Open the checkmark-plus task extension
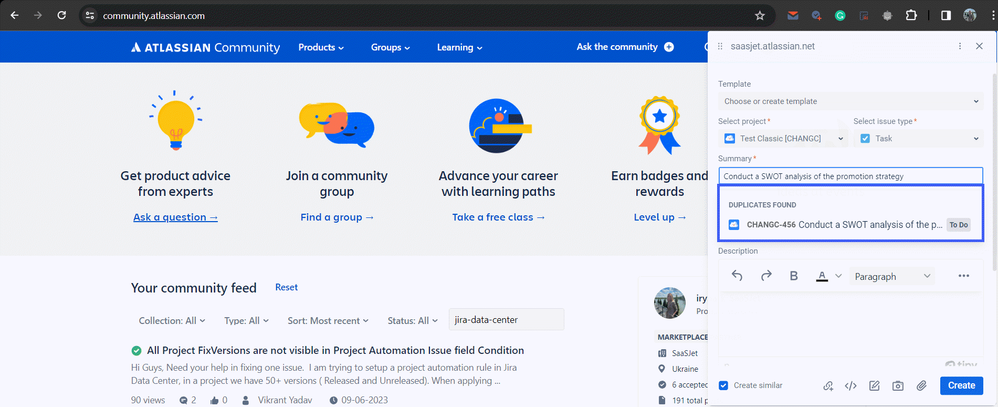Viewport: 998px width, 407px height. click(x=817, y=16)
